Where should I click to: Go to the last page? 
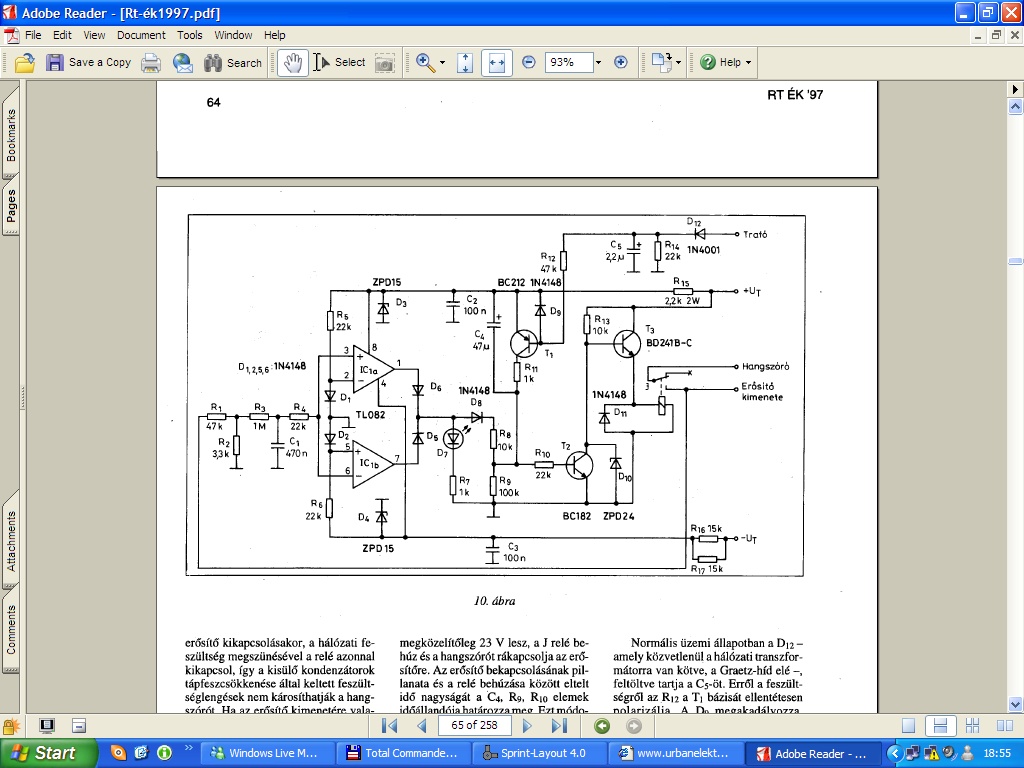pyautogui.click(x=559, y=726)
